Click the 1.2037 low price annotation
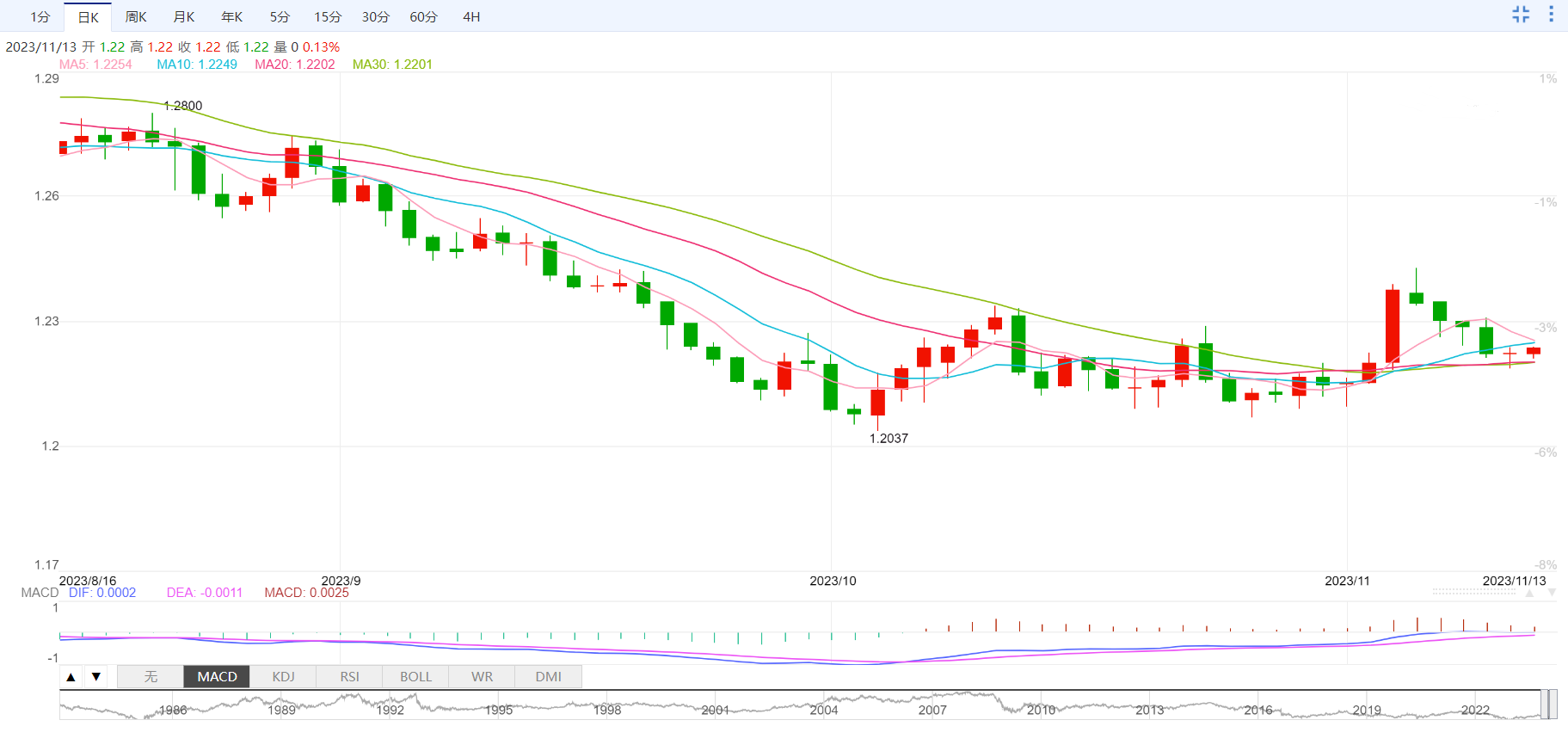The width and height of the screenshot is (1568, 751). tap(889, 439)
